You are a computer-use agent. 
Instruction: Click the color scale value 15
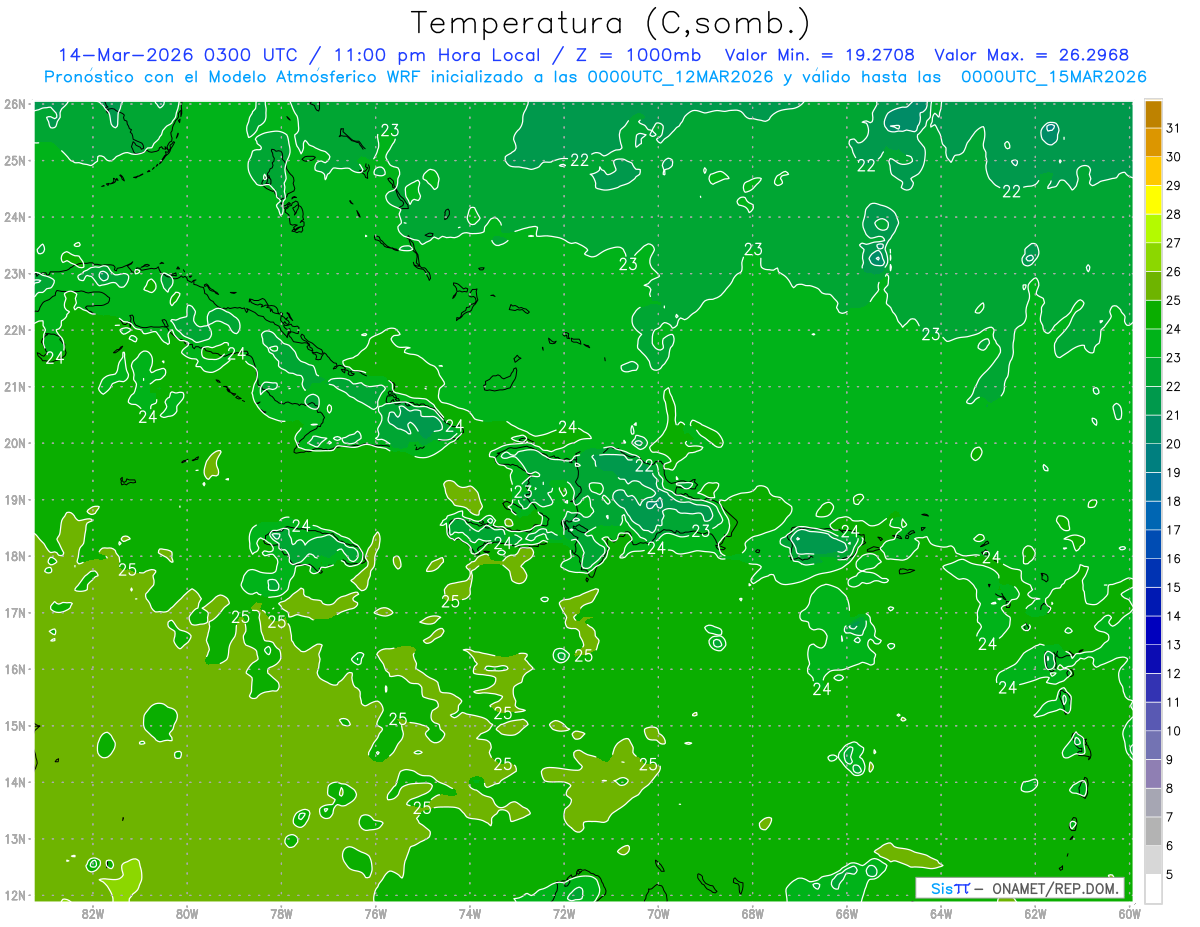1173,588
